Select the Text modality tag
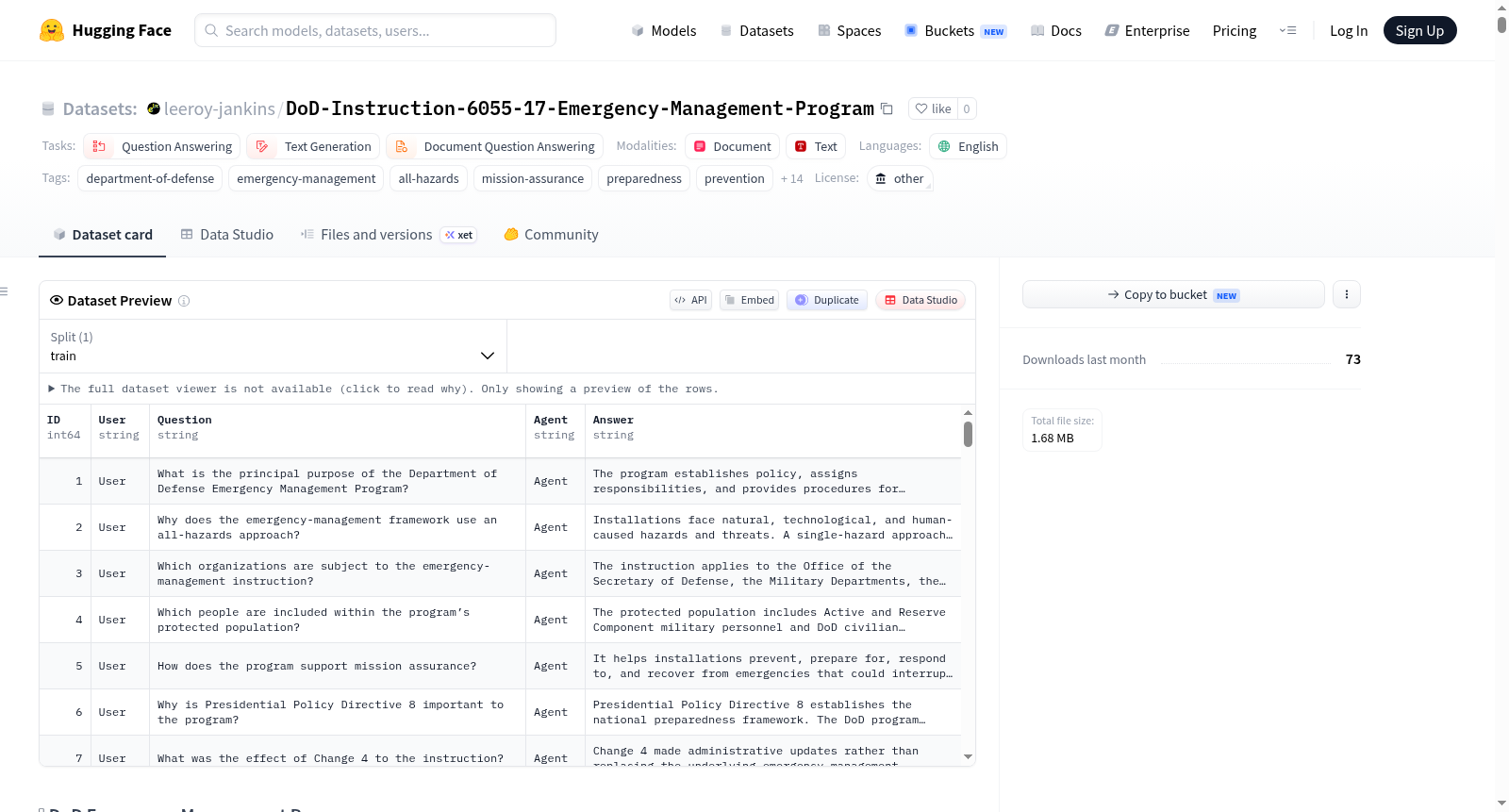Viewport: 1509px width, 812px height. (816, 146)
